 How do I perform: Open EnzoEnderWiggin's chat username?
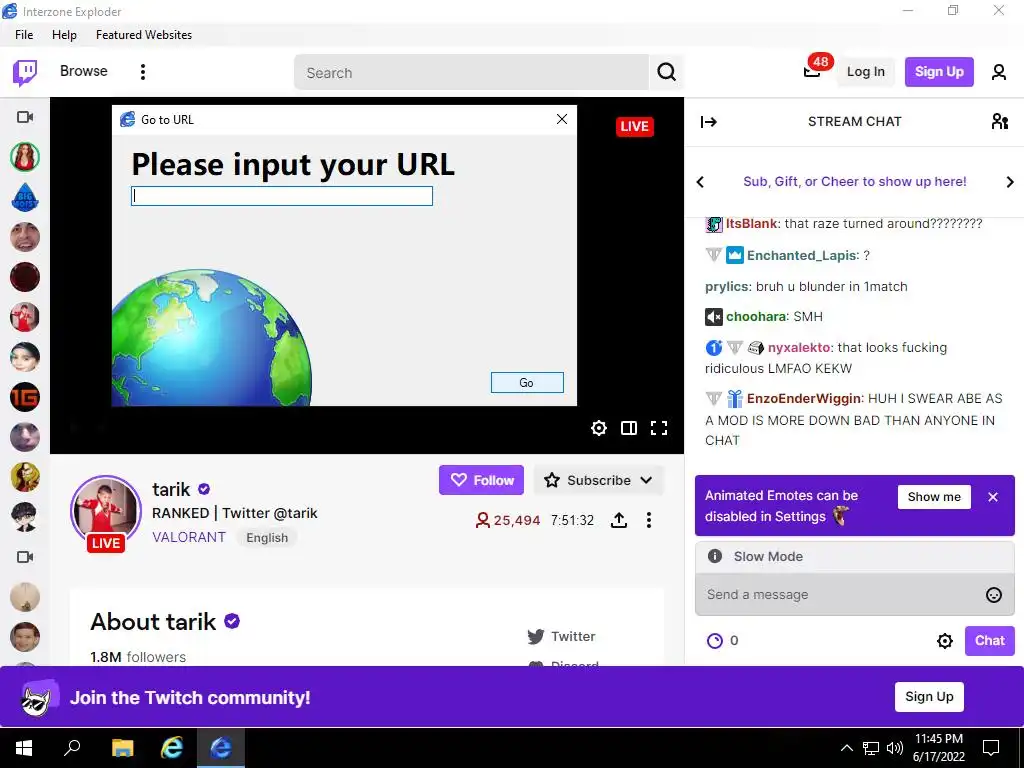805,398
